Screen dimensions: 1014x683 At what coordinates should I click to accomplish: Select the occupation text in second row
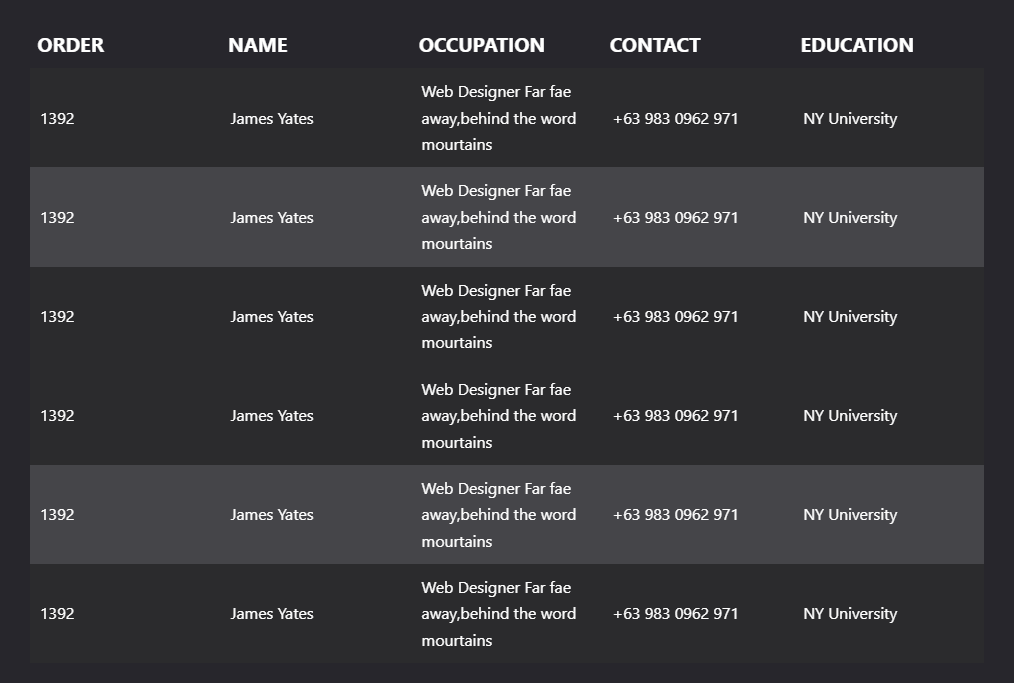pyautogui.click(x=498, y=217)
